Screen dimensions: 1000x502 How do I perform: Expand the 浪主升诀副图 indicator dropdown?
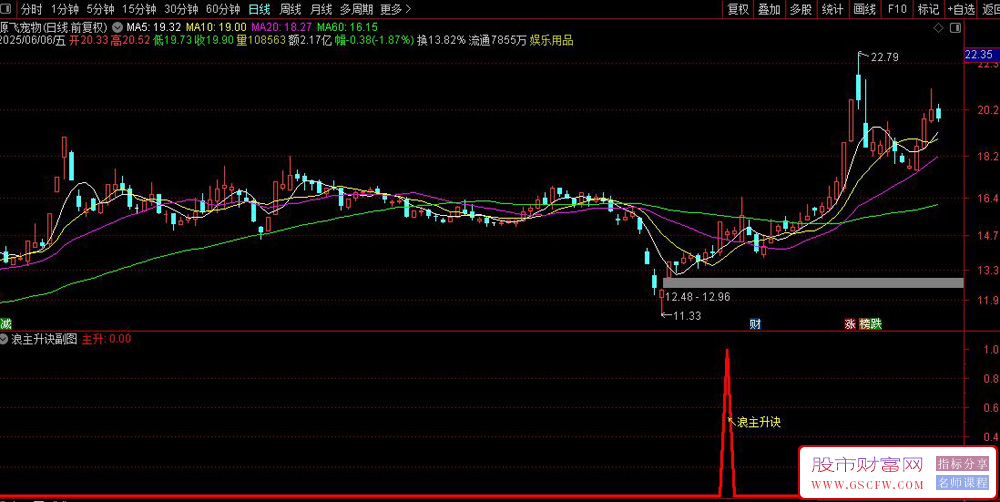(x=4, y=339)
